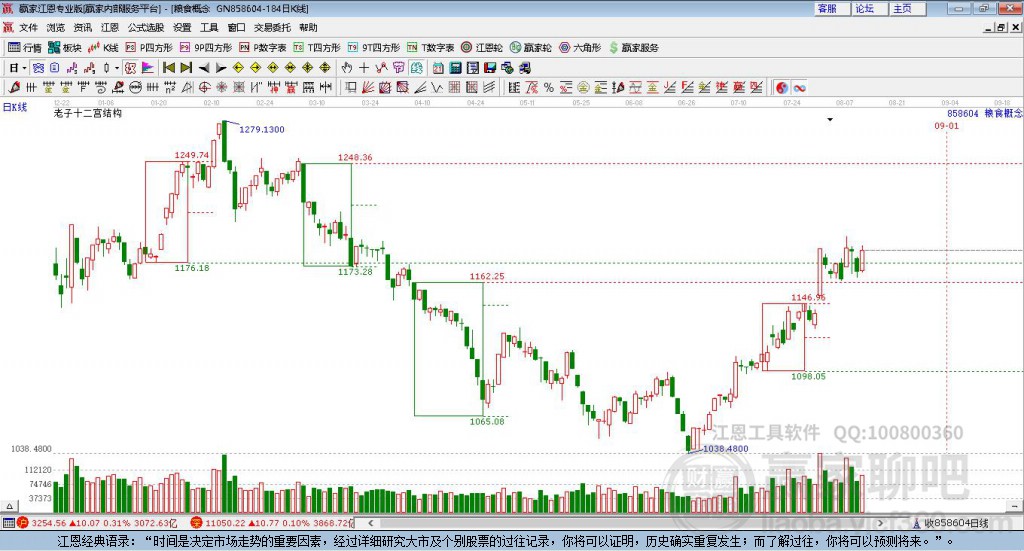The width and height of the screenshot is (1024, 551).
Task: Open the T四方形 tool
Action: (x=317, y=48)
